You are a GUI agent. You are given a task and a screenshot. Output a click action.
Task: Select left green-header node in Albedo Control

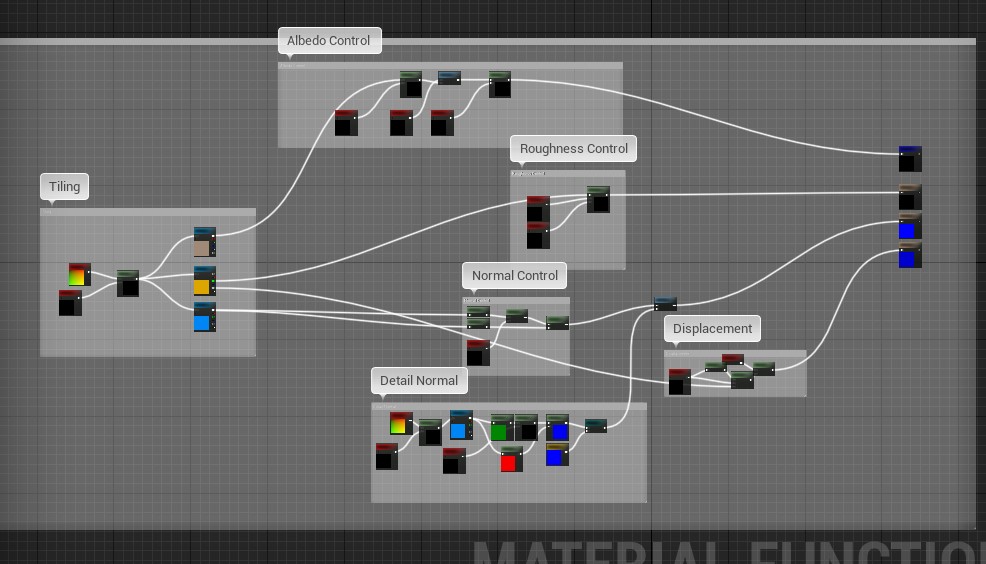click(x=411, y=84)
